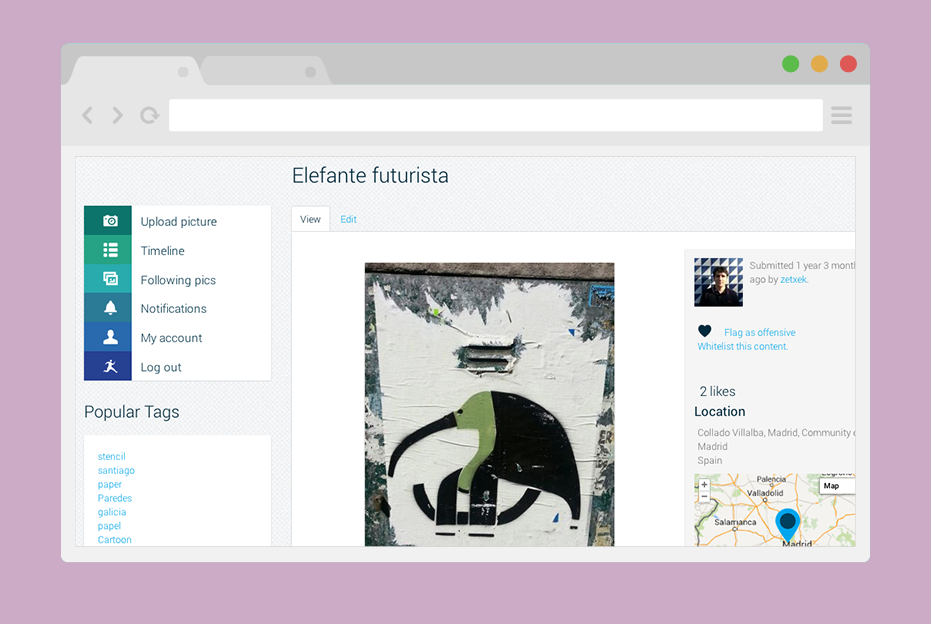Open the stencil popular tag
Viewport: 931px width, 624px height.
(112, 457)
